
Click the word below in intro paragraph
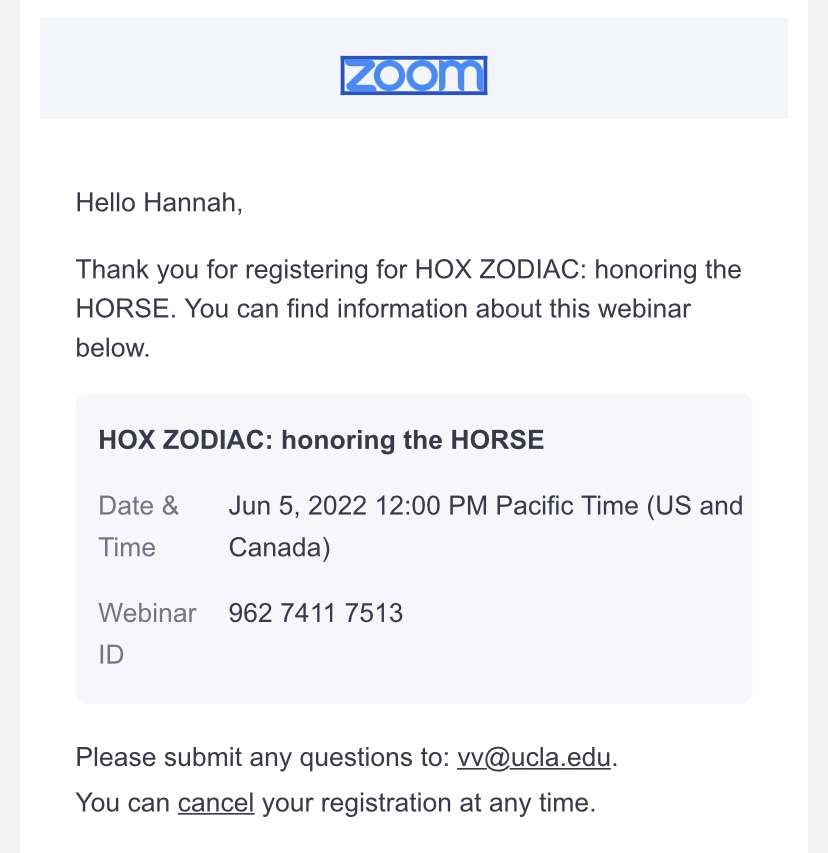(x=112, y=348)
